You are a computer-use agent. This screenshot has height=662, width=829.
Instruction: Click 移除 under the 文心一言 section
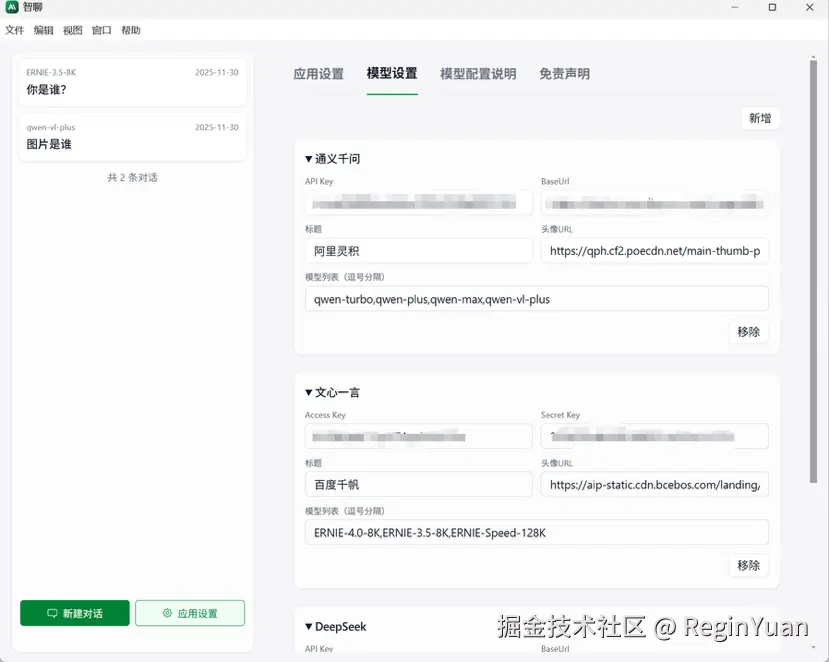click(748, 565)
